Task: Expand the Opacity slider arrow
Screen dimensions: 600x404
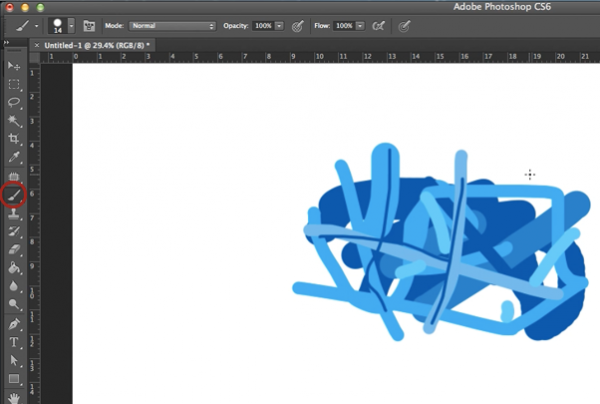Action: [279, 25]
